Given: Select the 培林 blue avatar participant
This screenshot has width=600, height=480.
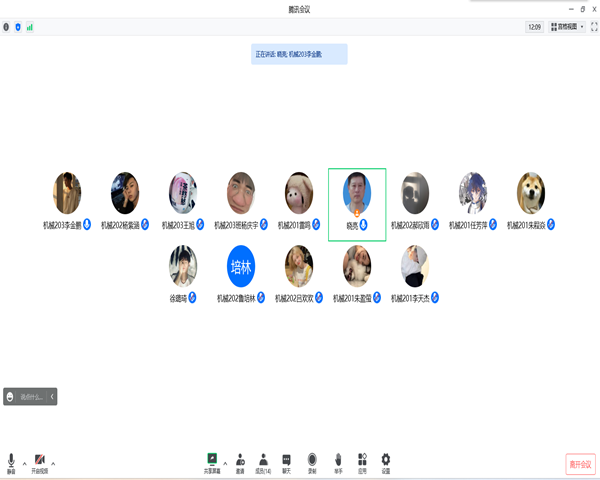Looking at the screenshot, I should 241,266.
